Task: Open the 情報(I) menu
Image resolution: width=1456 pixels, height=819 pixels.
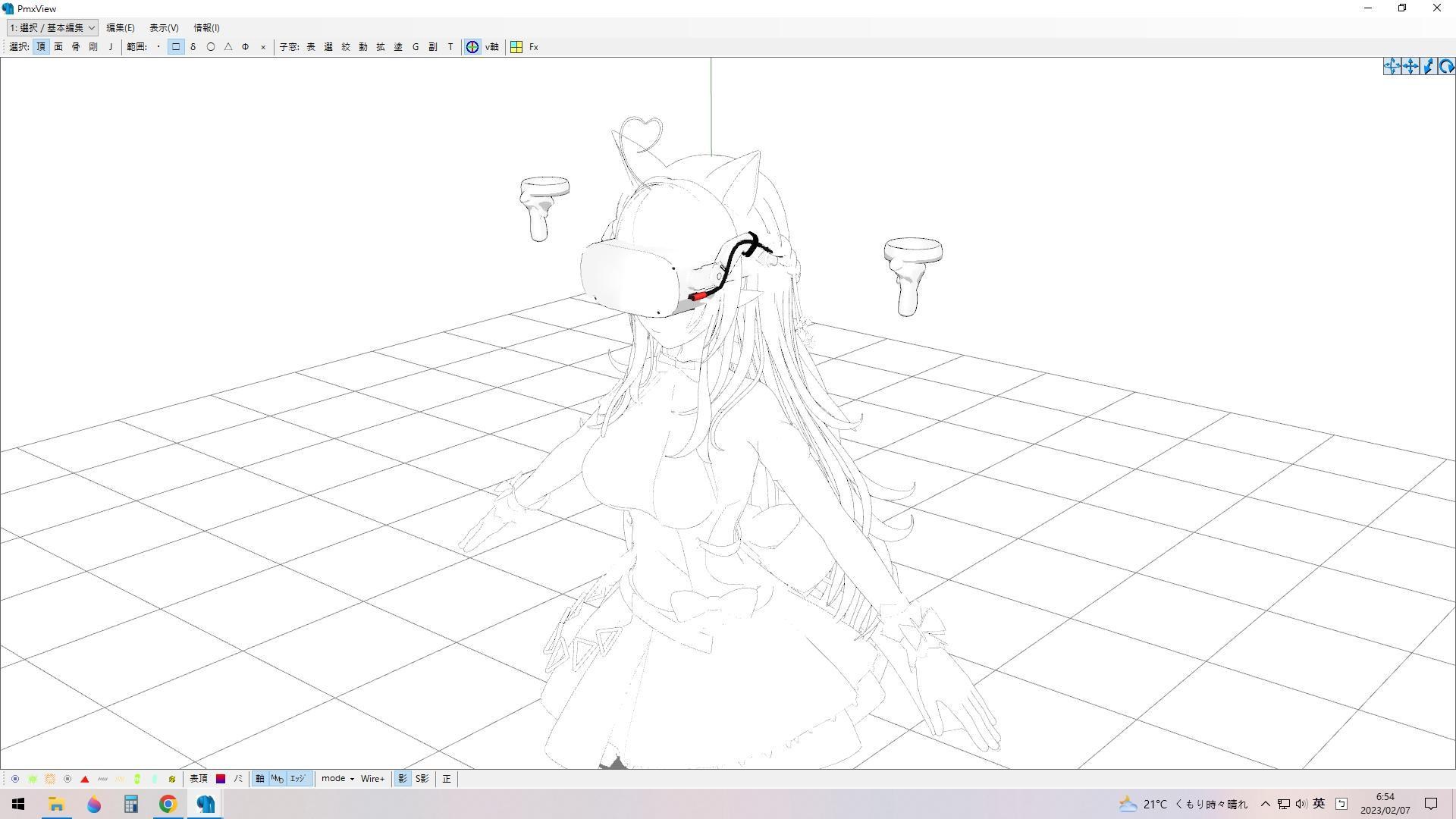Action: pos(206,28)
